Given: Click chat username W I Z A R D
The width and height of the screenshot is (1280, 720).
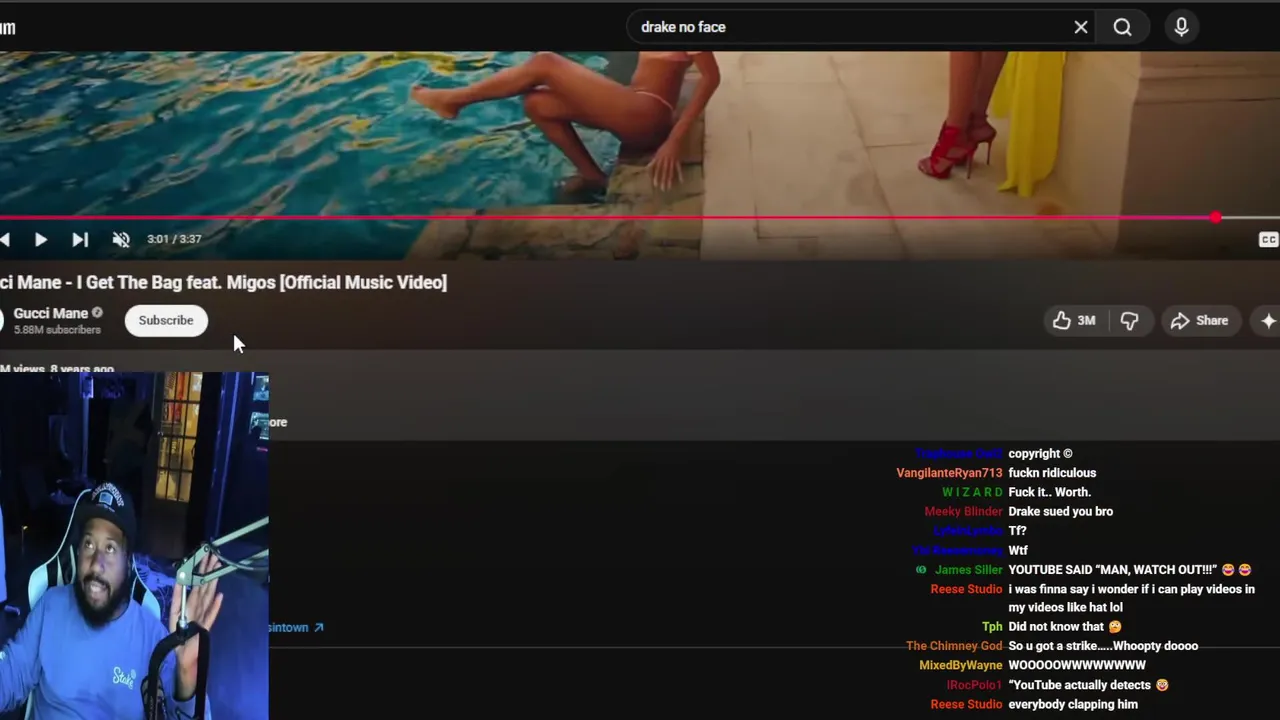Looking at the screenshot, I should click(x=972, y=492).
